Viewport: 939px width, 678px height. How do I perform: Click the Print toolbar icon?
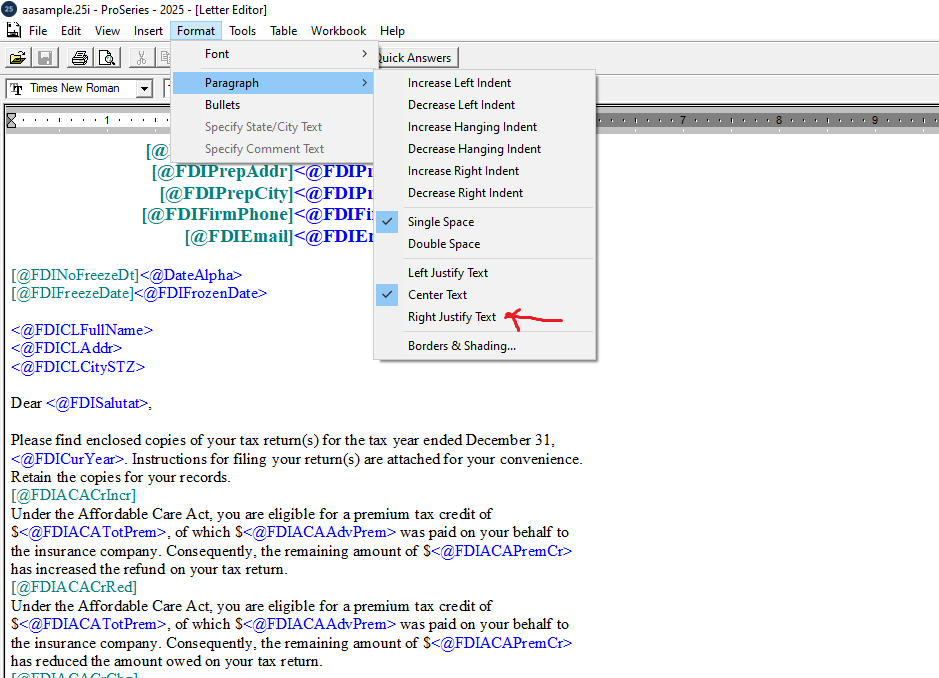(80, 58)
